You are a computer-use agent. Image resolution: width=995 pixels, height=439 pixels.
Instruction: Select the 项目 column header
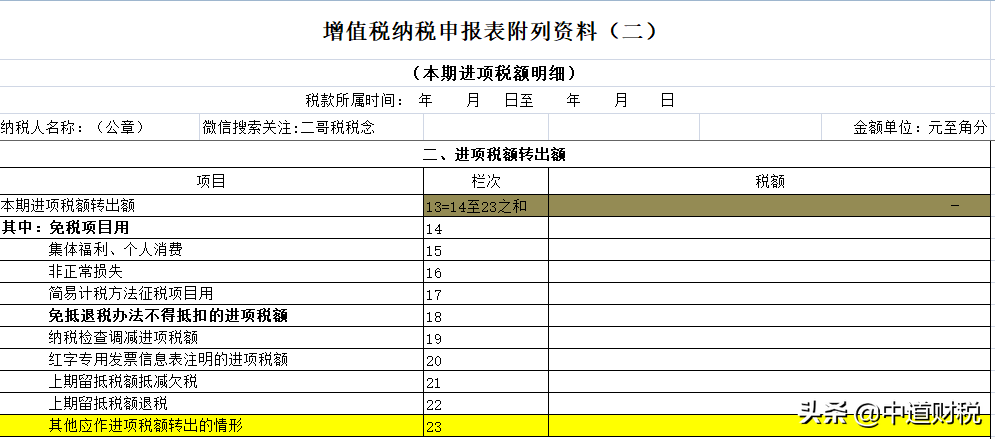(211, 181)
